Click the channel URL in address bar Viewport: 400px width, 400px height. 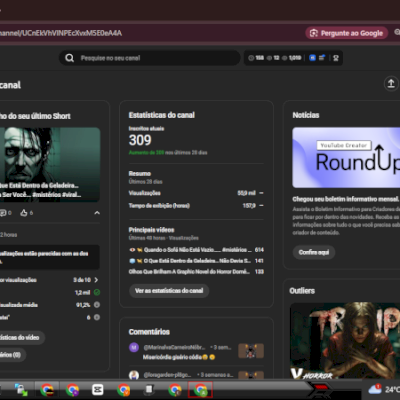61,33
